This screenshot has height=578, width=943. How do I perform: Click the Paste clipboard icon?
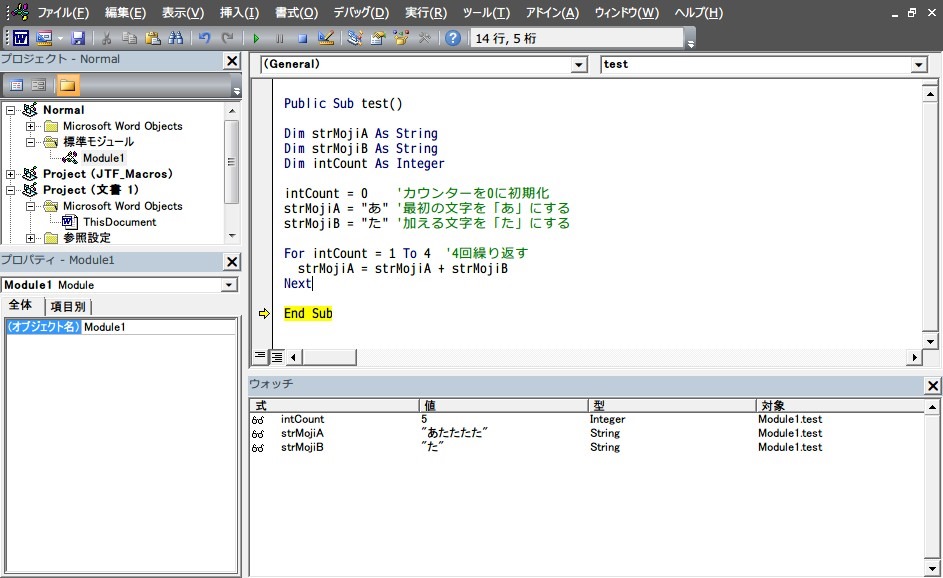point(153,38)
